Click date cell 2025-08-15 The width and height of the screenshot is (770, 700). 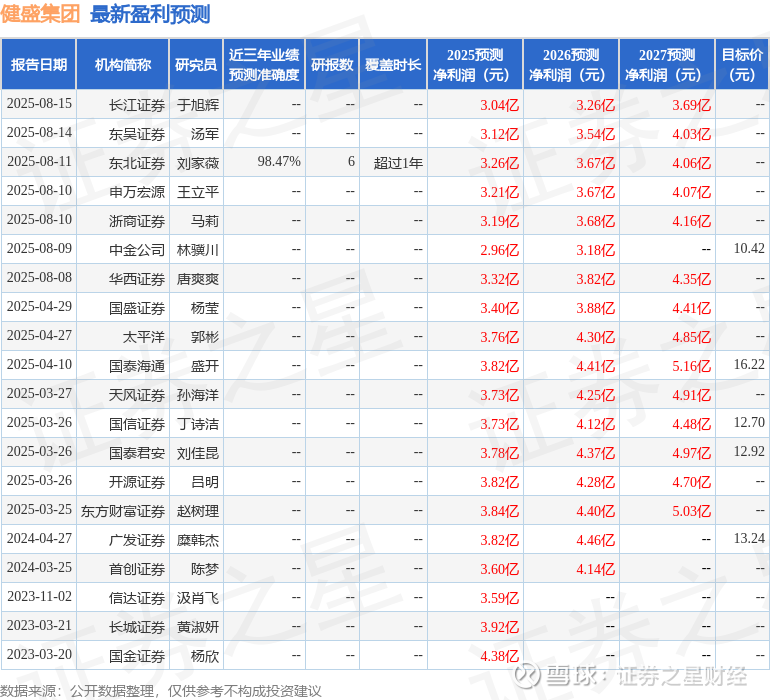(x=39, y=104)
